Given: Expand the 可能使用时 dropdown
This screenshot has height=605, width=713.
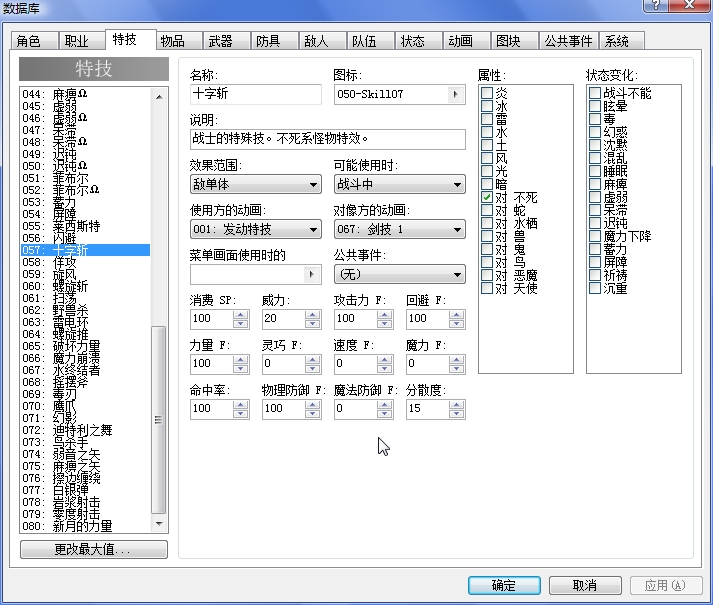Looking at the screenshot, I should pyautogui.click(x=399, y=184).
